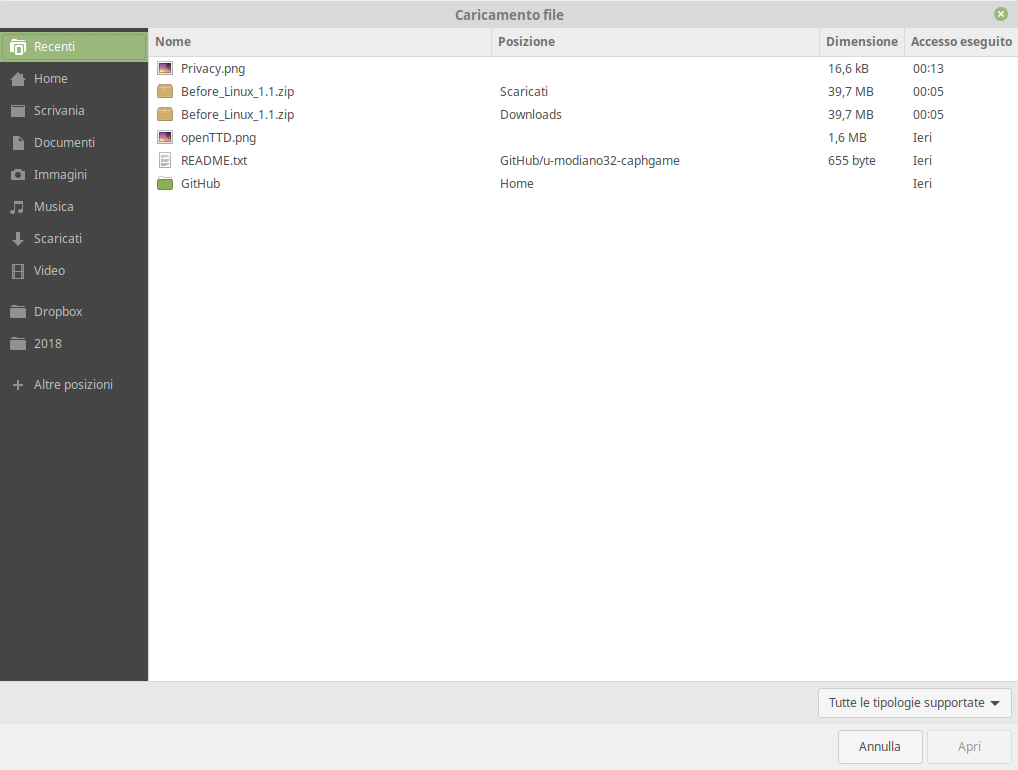Click the Home position cell of GitHub row
1018x770 pixels.
[x=517, y=184]
